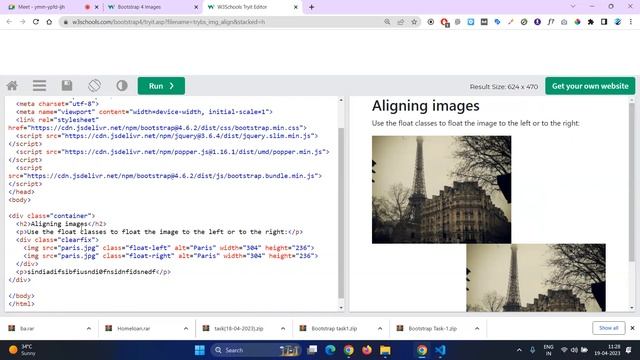
Task: Show hidden system tray icons
Action: tap(519, 350)
